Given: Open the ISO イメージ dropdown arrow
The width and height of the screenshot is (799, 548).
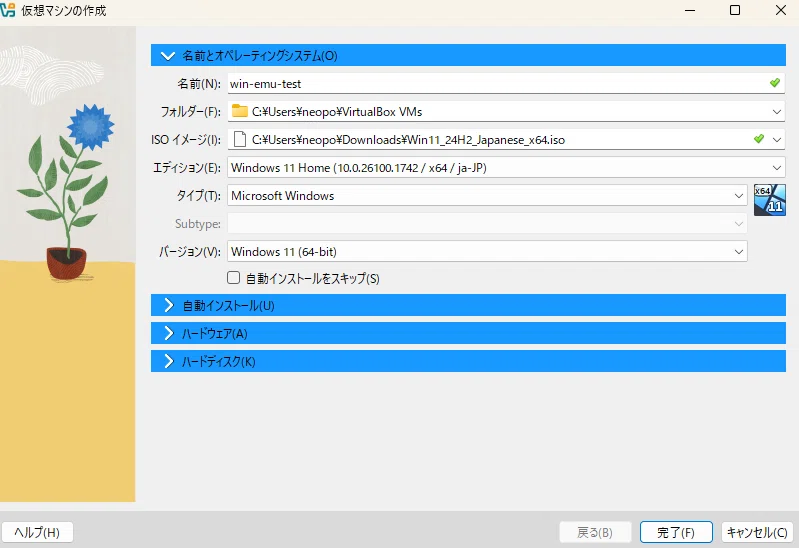Looking at the screenshot, I should click(777, 139).
